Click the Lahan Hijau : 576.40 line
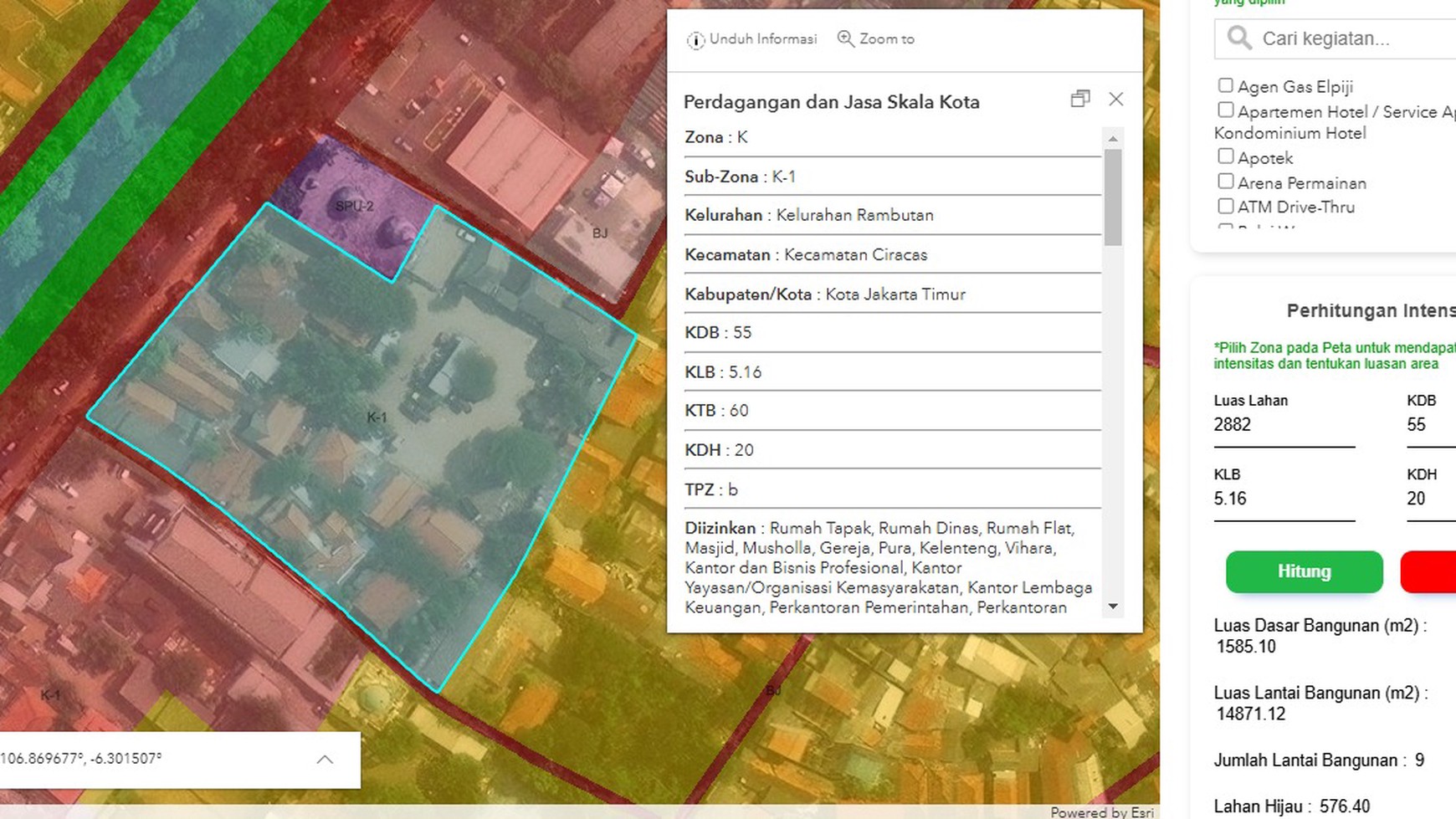1456x819 pixels. (x=1292, y=806)
